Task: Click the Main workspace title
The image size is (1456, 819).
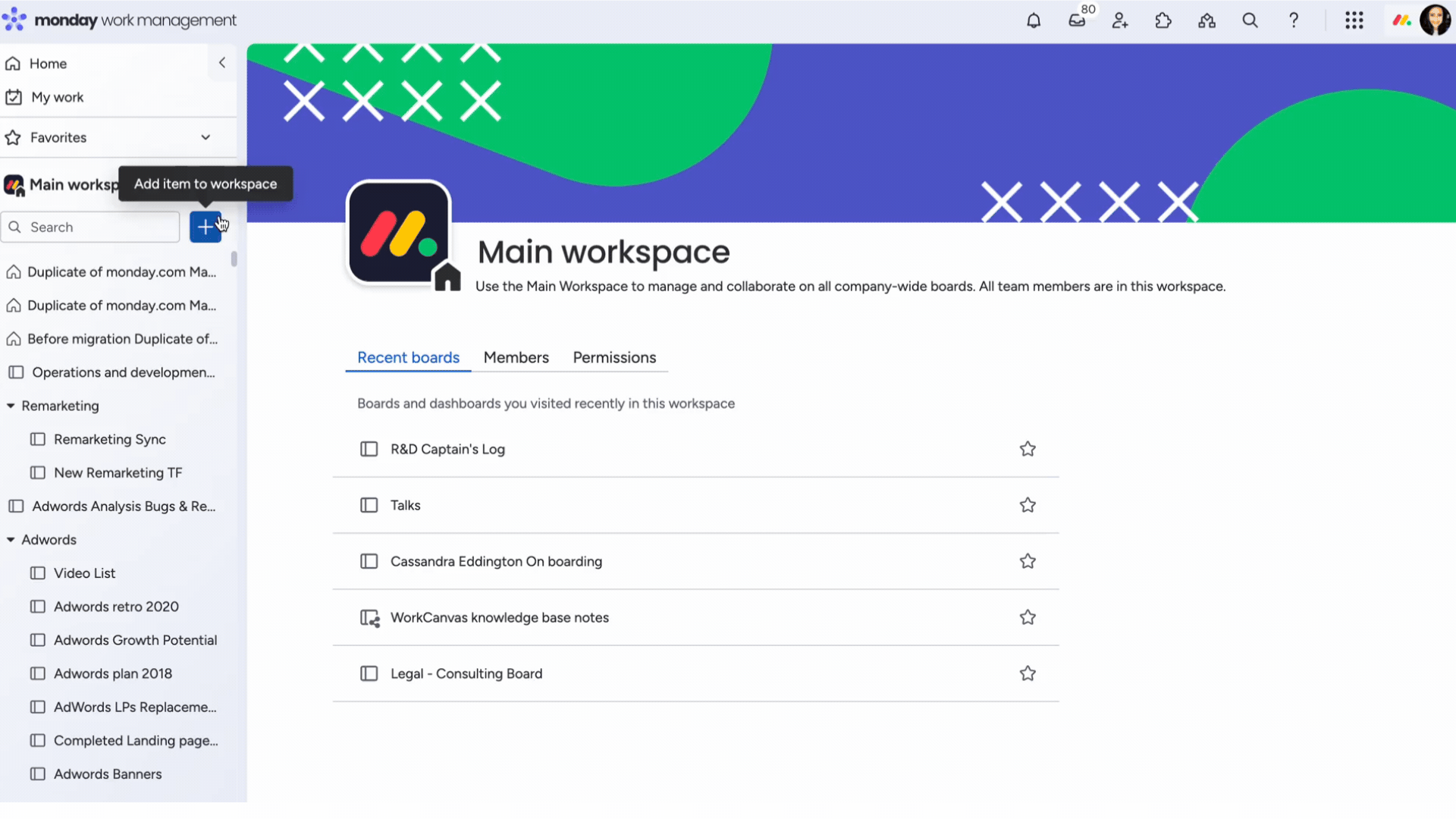Action: click(604, 252)
